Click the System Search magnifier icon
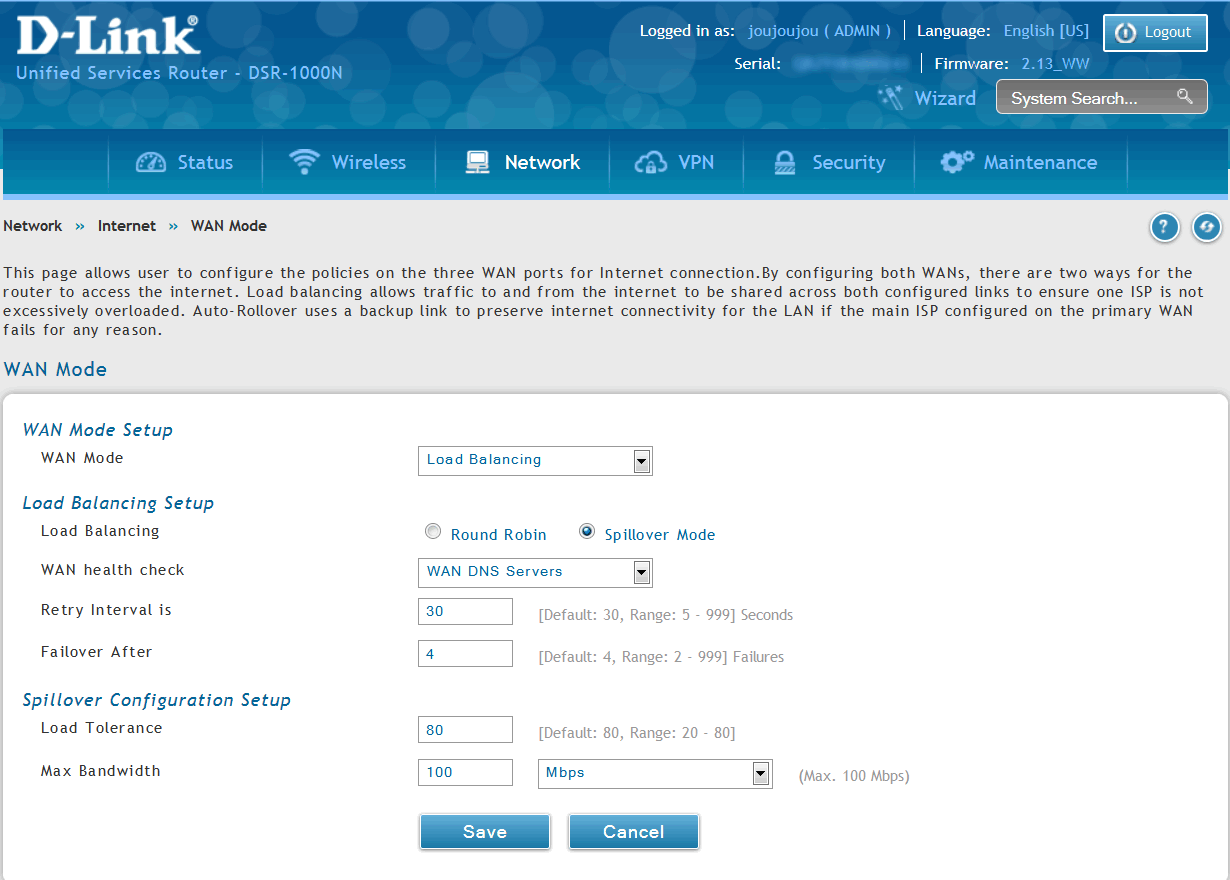 pyautogui.click(x=1185, y=97)
